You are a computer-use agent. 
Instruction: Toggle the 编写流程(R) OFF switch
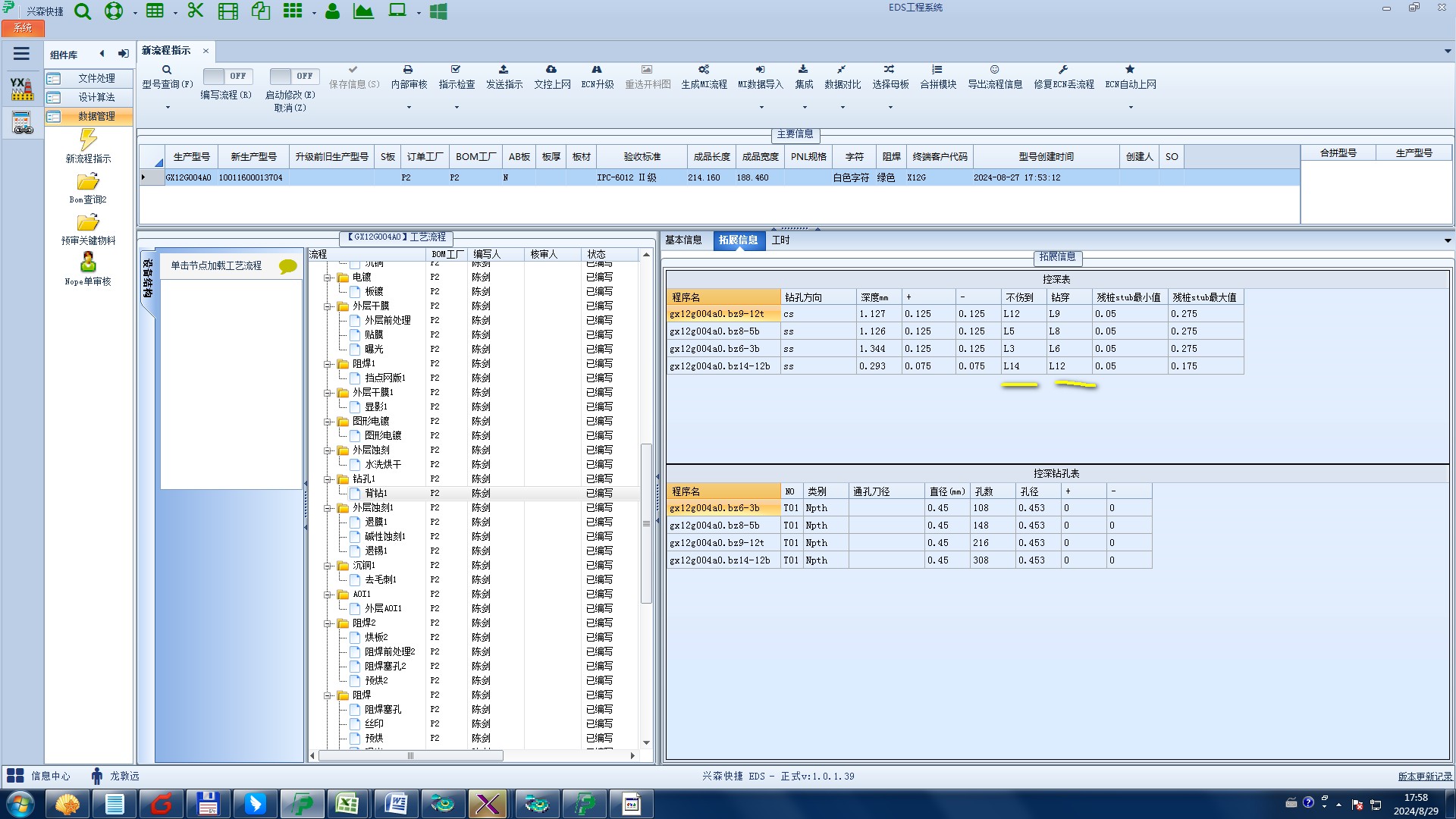pyautogui.click(x=227, y=76)
